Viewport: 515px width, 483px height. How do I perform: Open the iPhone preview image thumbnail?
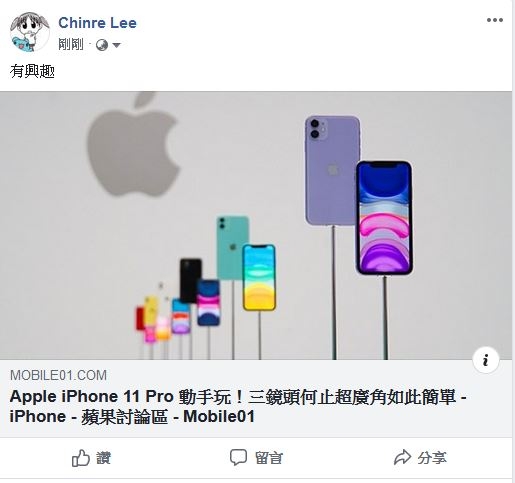click(x=256, y=225)
